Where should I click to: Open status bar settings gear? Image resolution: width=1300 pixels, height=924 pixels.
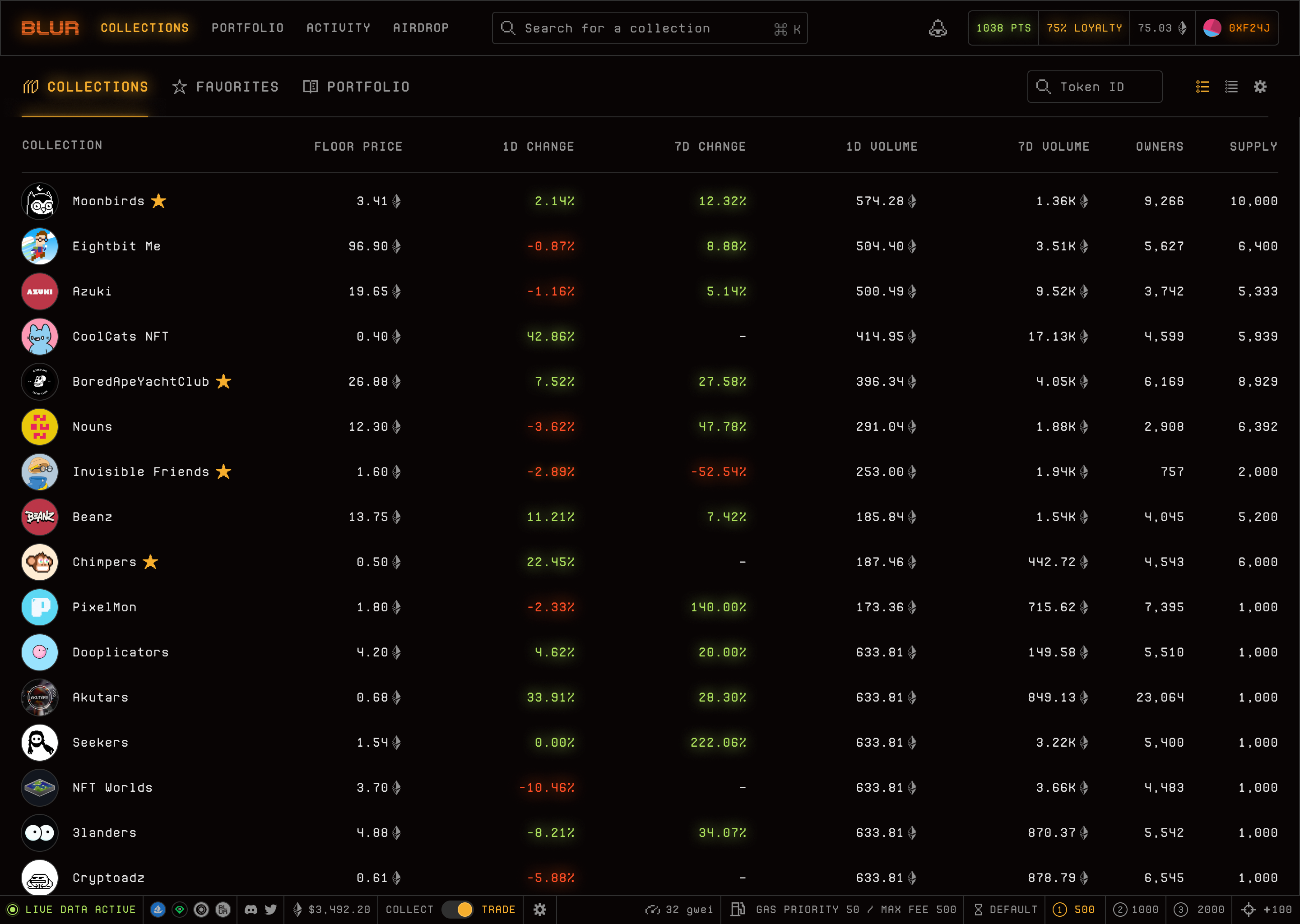(539, 909)
